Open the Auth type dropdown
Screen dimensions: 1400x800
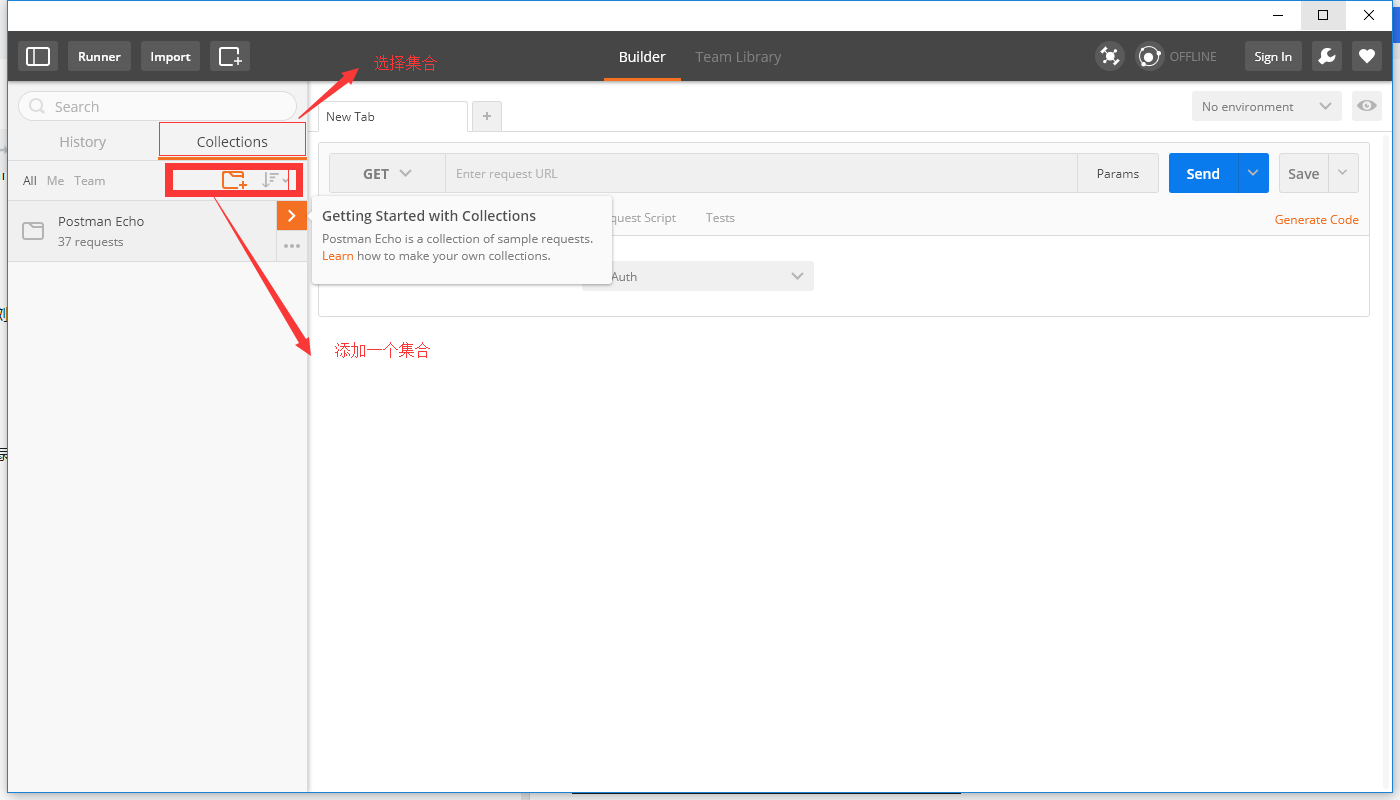tap(698, 276)
